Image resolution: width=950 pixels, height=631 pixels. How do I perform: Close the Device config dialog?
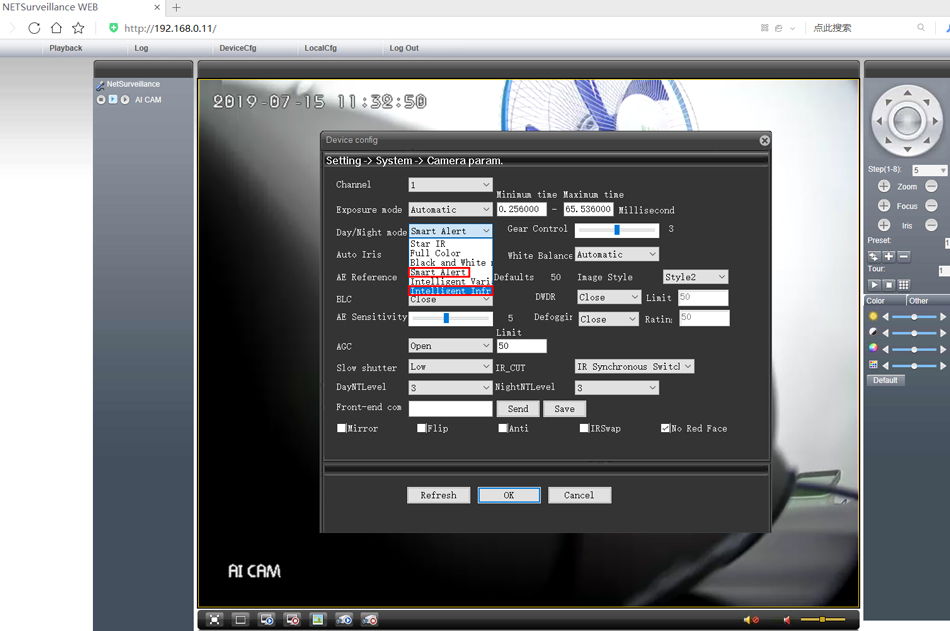[764, 141]
